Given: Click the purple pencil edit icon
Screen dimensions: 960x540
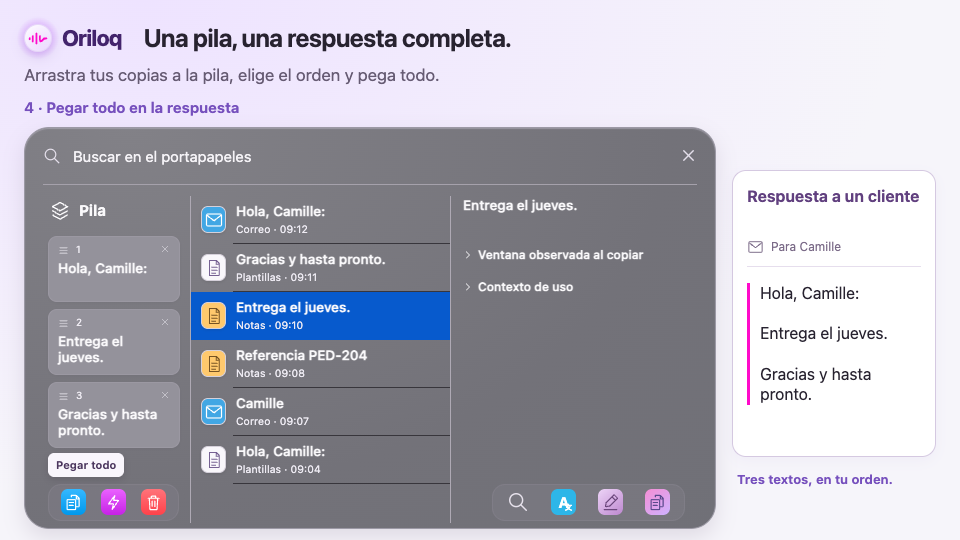Looking at the screenshot, I should pos(610,502).
